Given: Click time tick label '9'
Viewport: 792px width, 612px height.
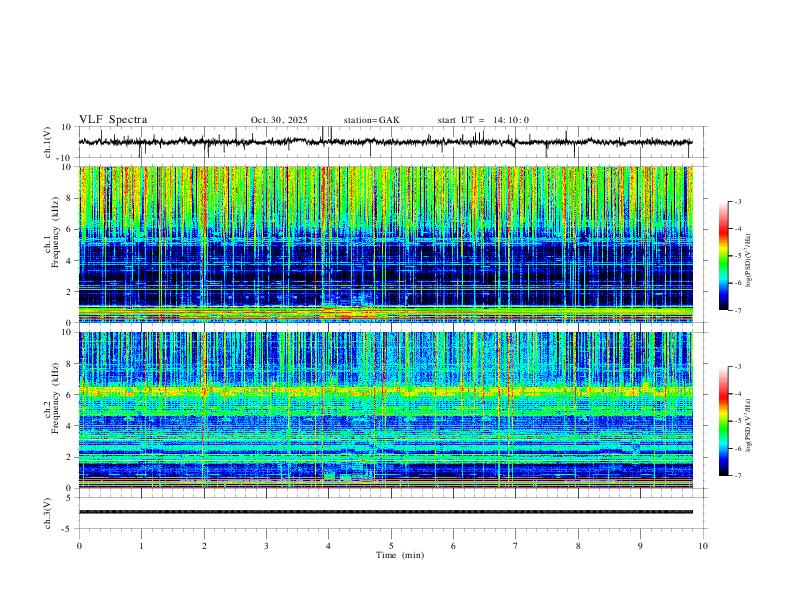Looking at the screenshot, I should point(640,546).
